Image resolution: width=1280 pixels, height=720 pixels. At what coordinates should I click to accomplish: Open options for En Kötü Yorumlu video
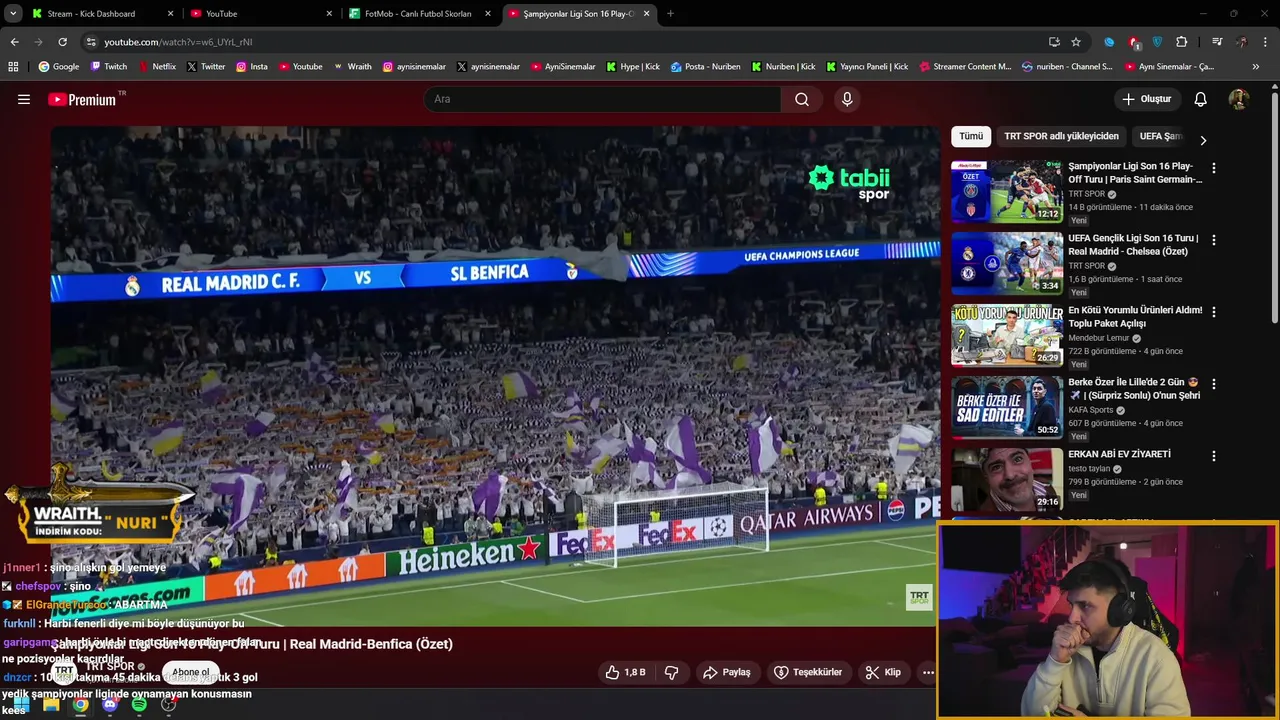point(1214,312)
